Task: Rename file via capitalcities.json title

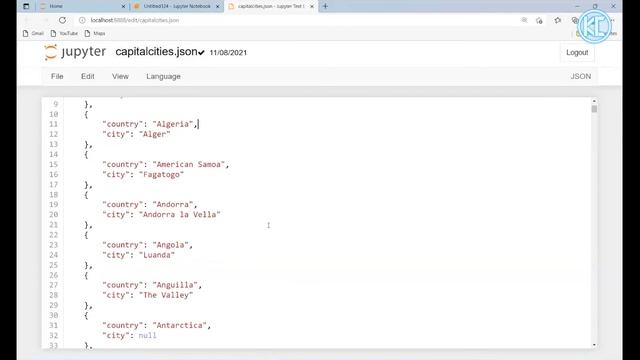Action: (x=156, y=52)
